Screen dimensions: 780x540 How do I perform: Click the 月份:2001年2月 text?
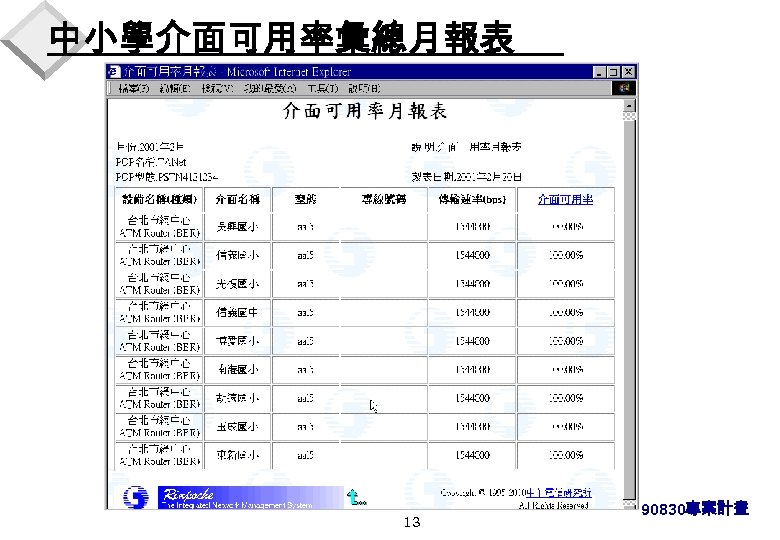pos(150,147)
